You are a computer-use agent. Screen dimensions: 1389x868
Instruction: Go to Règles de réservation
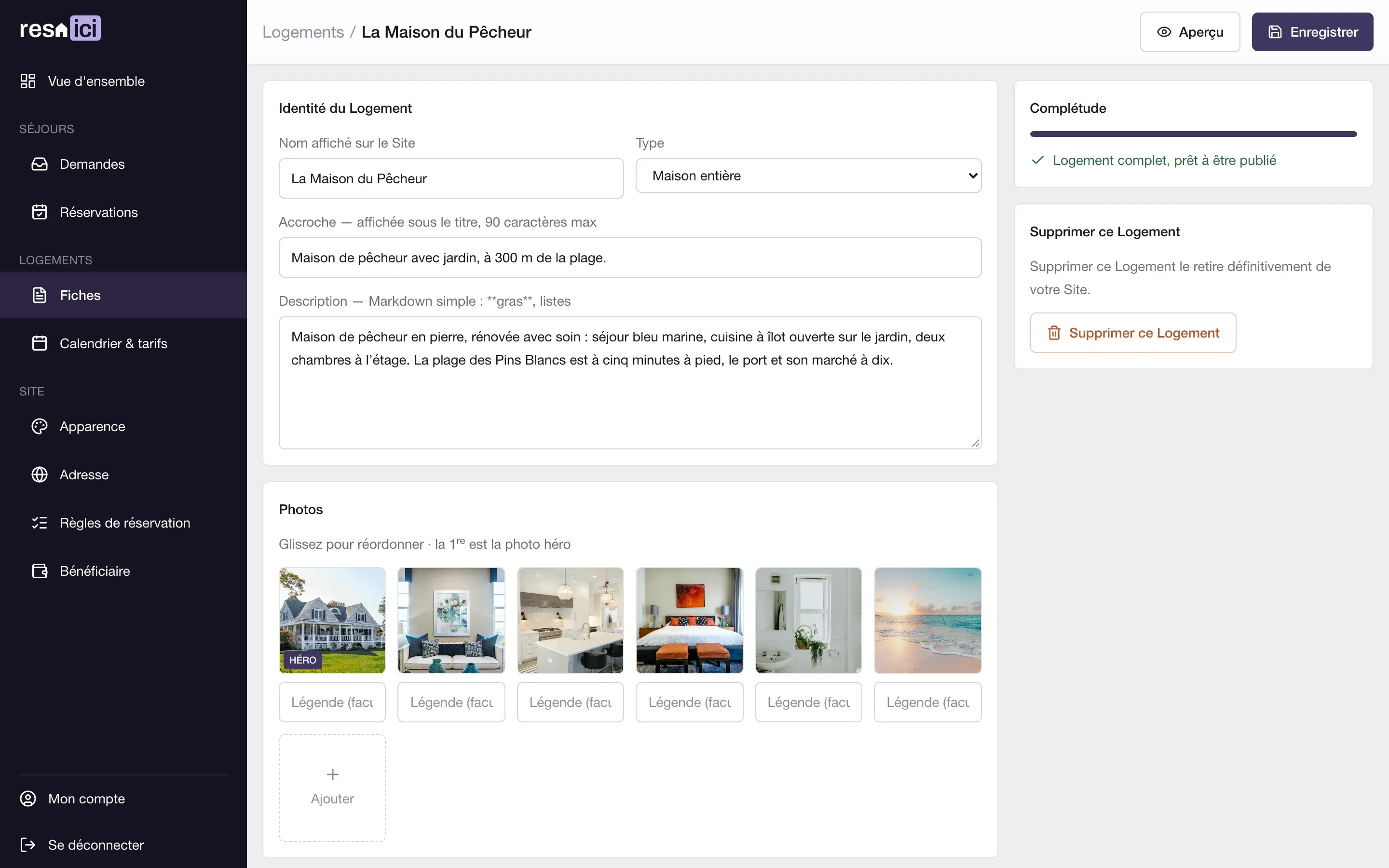coord(123,523)
